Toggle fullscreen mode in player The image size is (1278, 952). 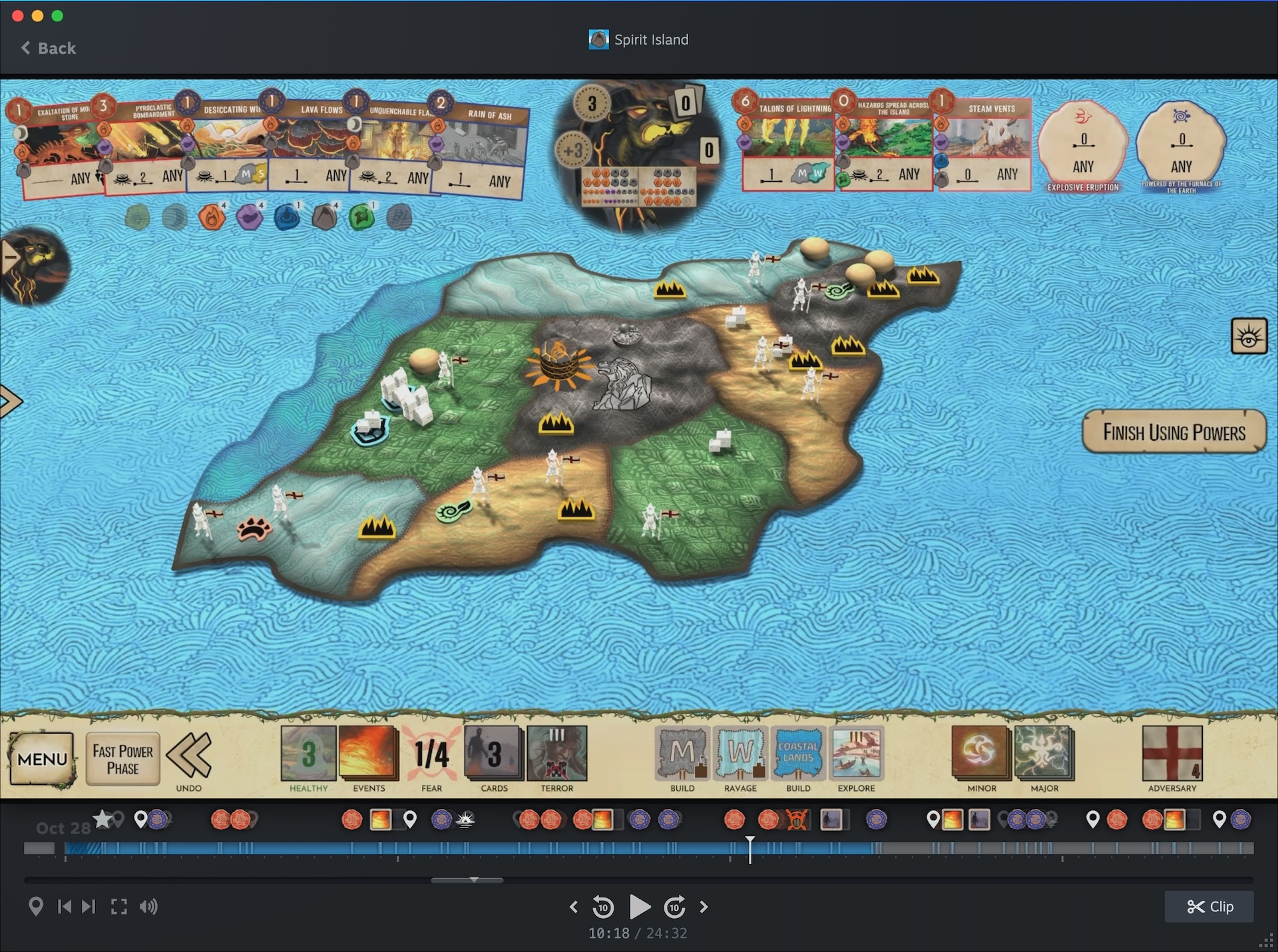click(119, 907)
